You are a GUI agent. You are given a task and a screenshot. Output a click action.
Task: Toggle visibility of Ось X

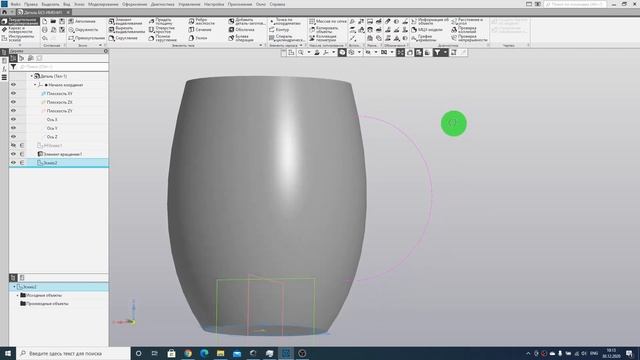13,119
